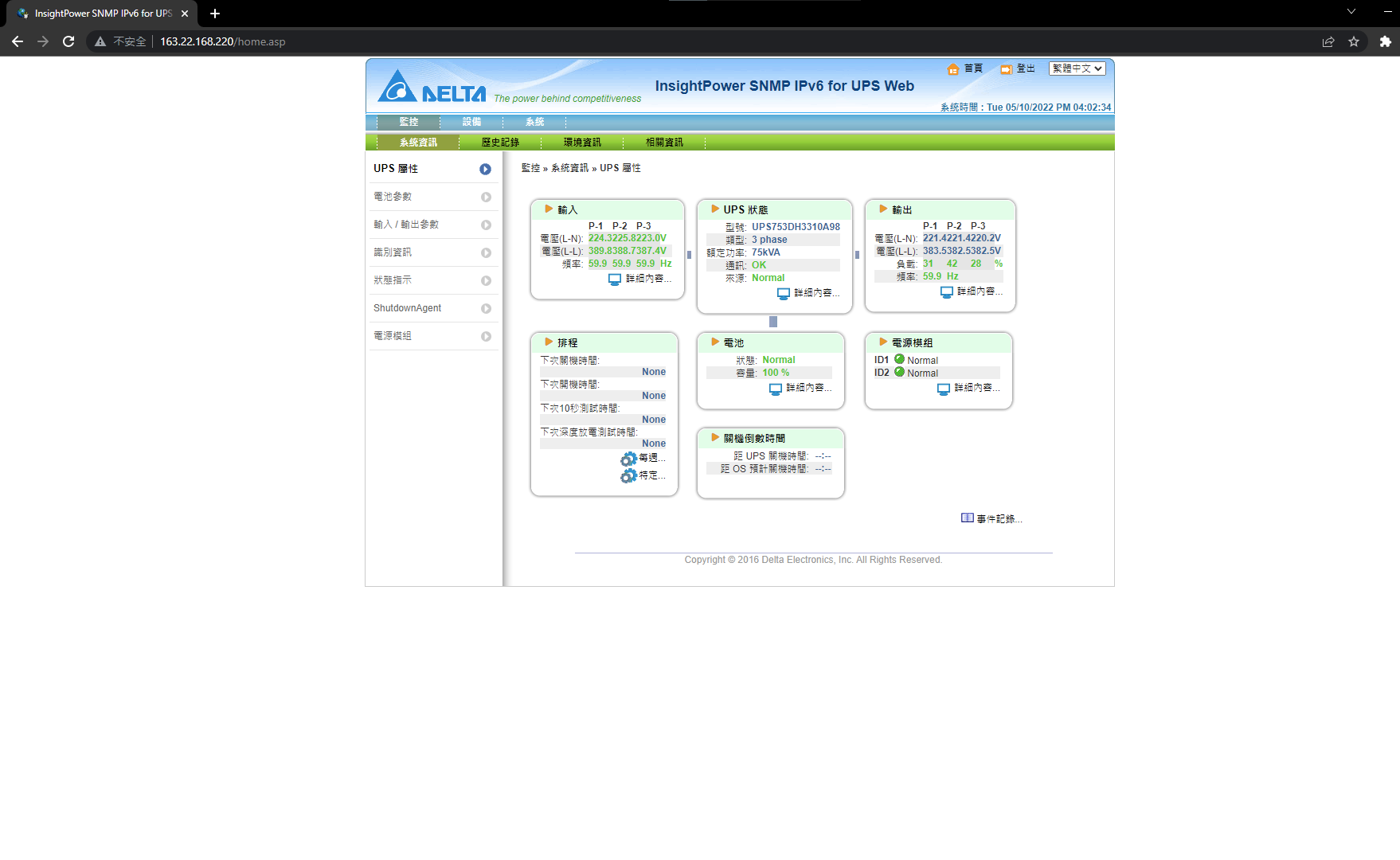The image size is (1400, 860).
Task: Select the 系統資訊 submenu tab
Action: click(418, 143)
